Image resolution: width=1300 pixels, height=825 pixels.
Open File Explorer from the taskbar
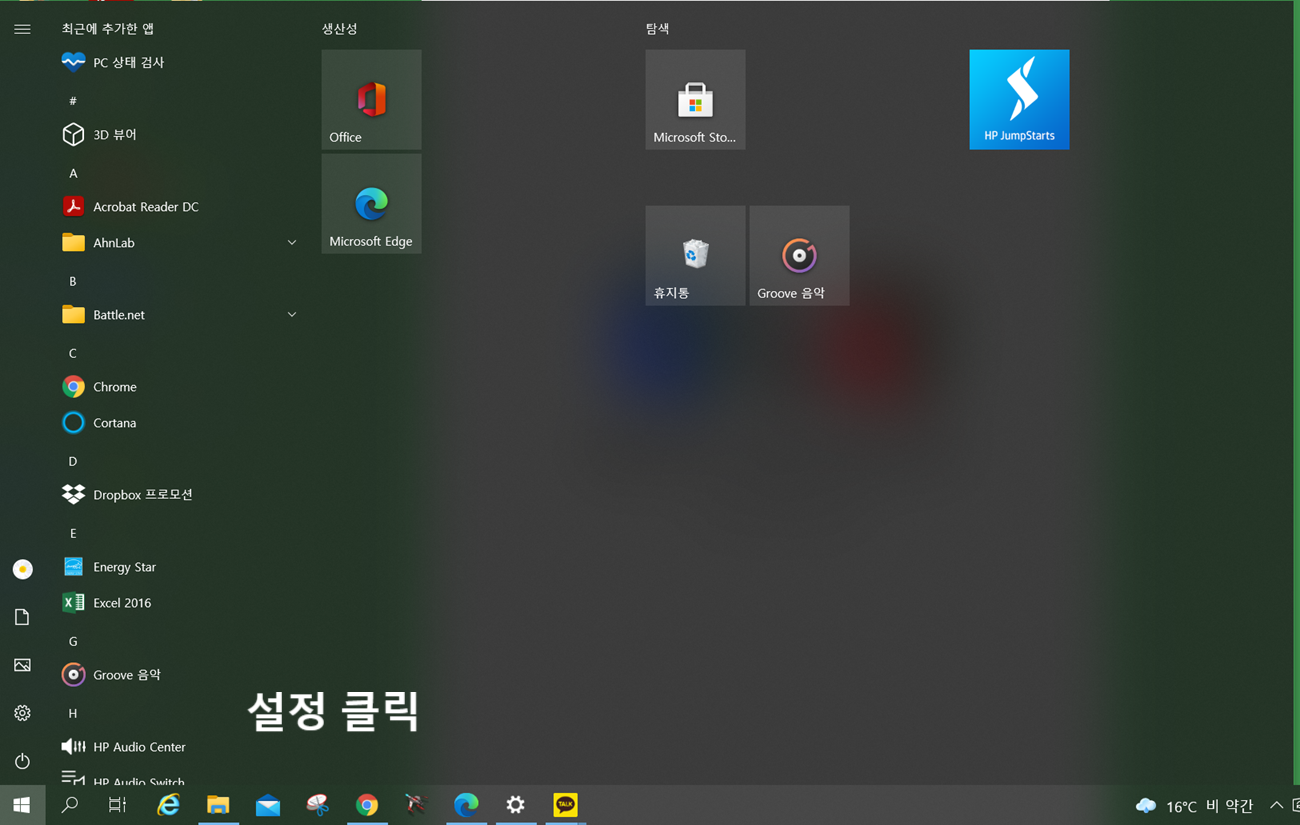[218, 805]
